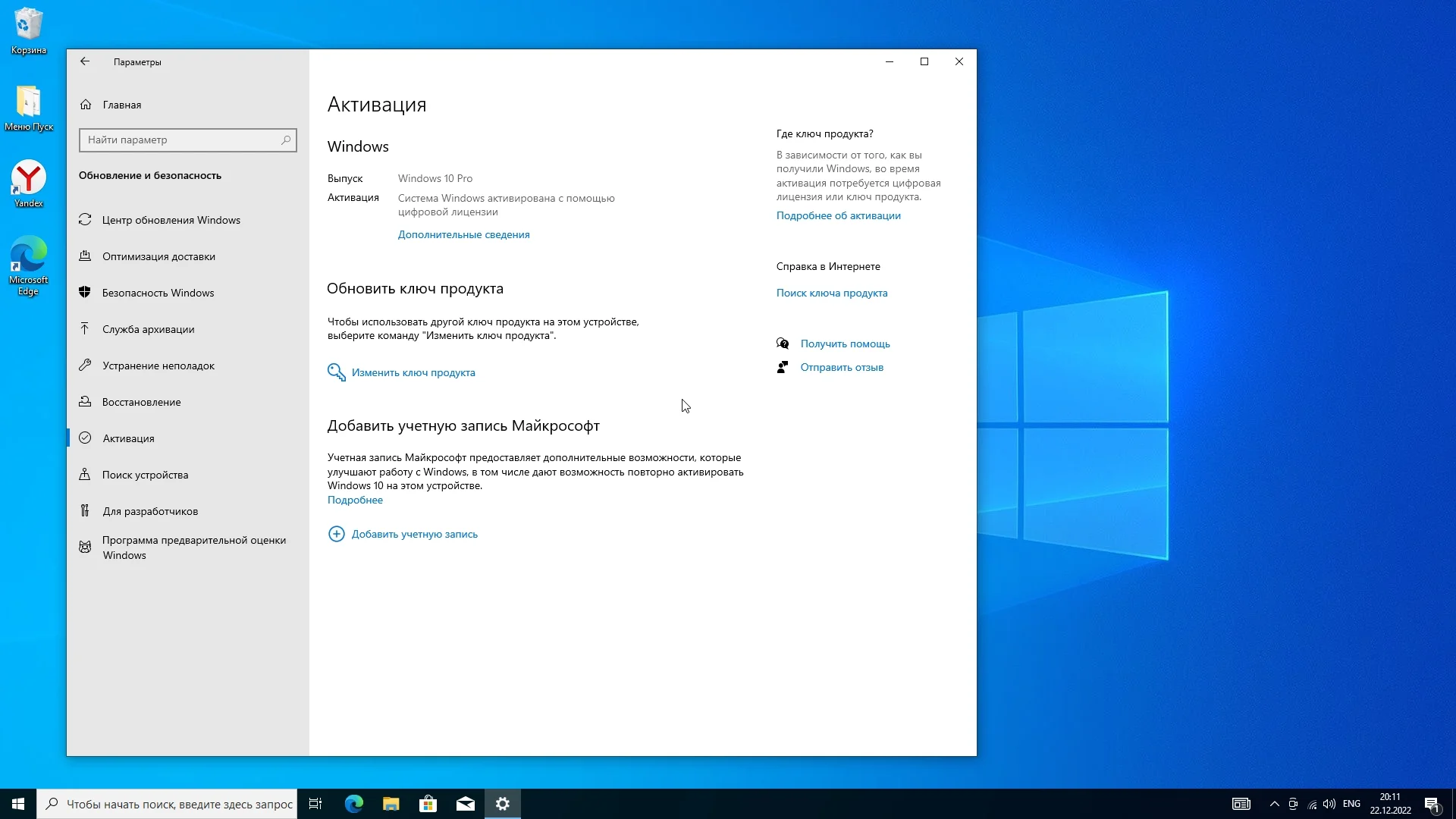1456x819 pixels.
Task: Open Безопасность Windows shield item
Action: [x=158, y=293]
